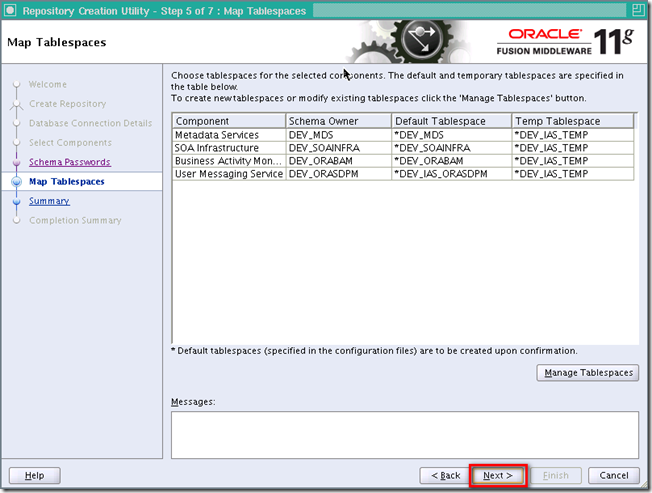Screen dimensions: 652x493
Task: Open the *DEV_MDS default tablespace cell
Action: click(452, 135)
